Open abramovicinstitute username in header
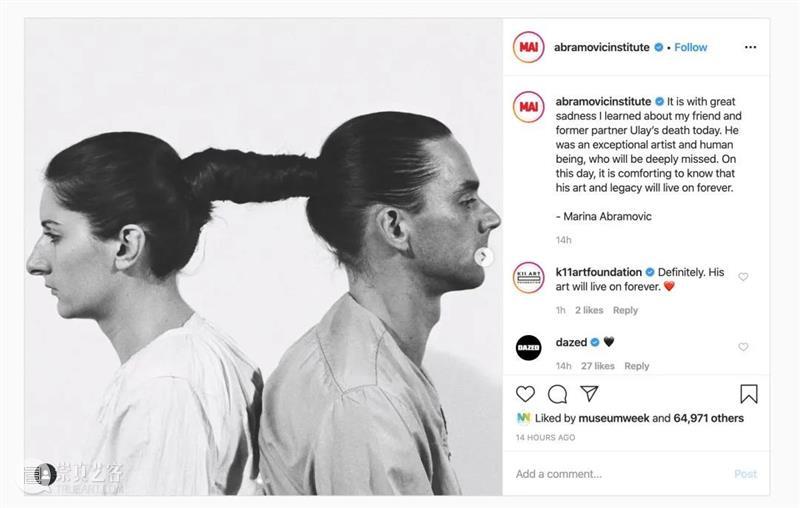Screen dimensions: 800x508 (x=602, y=47)
